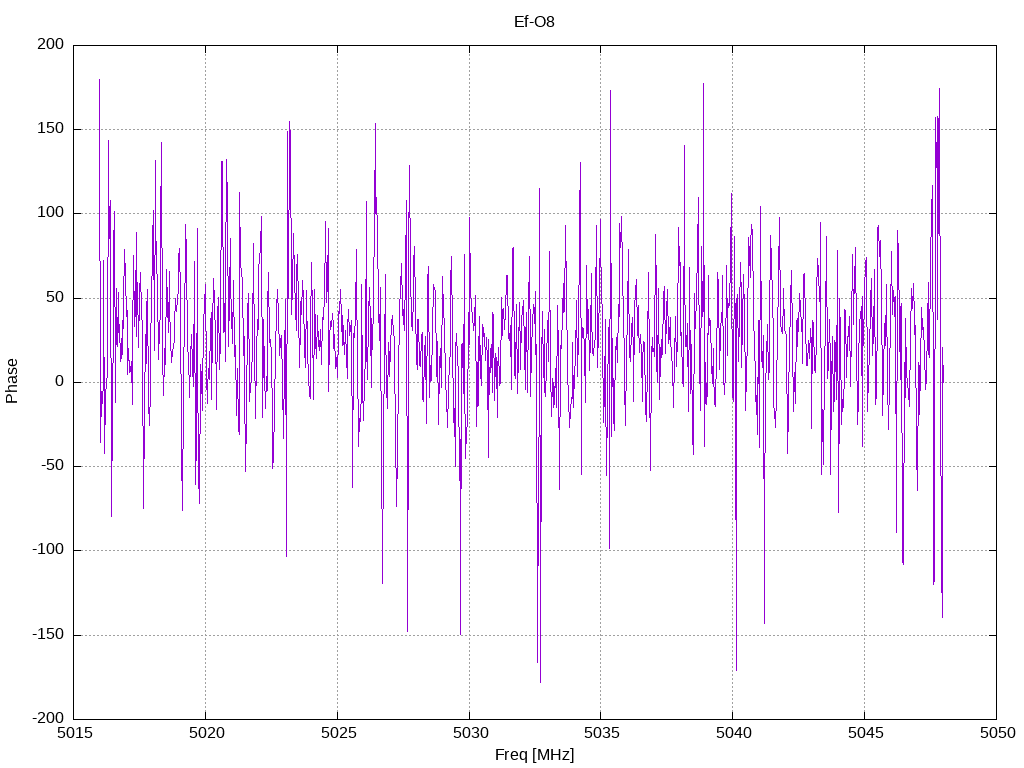Image resolution: width=1024 pixels, height=768 pixels.
Task: Click x-axis tick label 5025
Action: point(338,733)
